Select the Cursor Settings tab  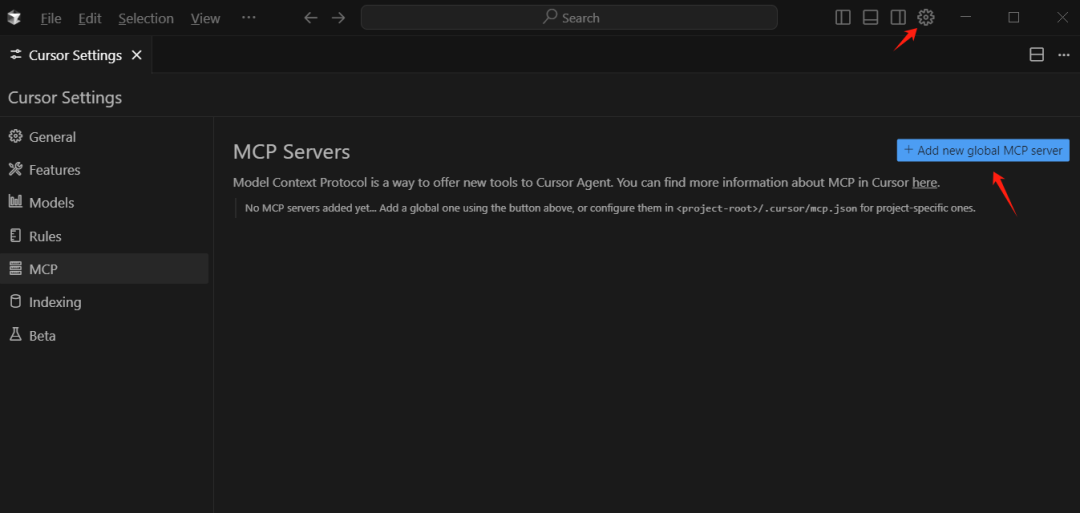76,55
